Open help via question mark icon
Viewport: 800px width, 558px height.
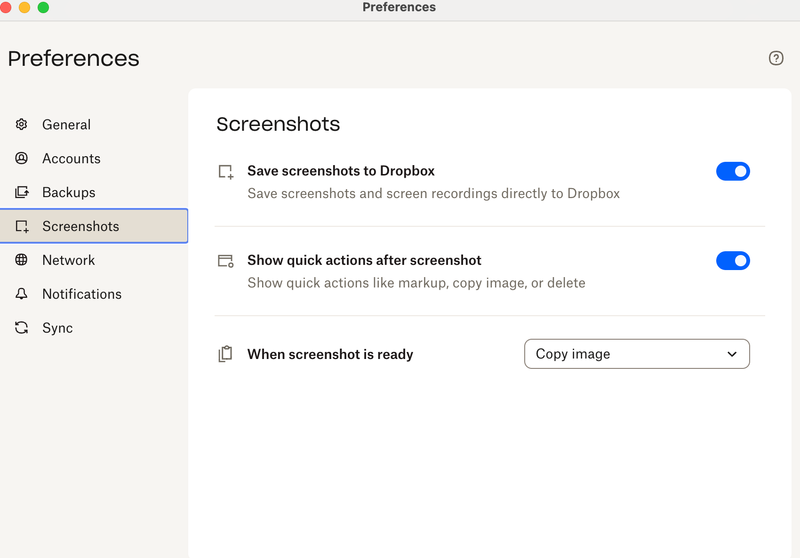[x=776, y=58]
